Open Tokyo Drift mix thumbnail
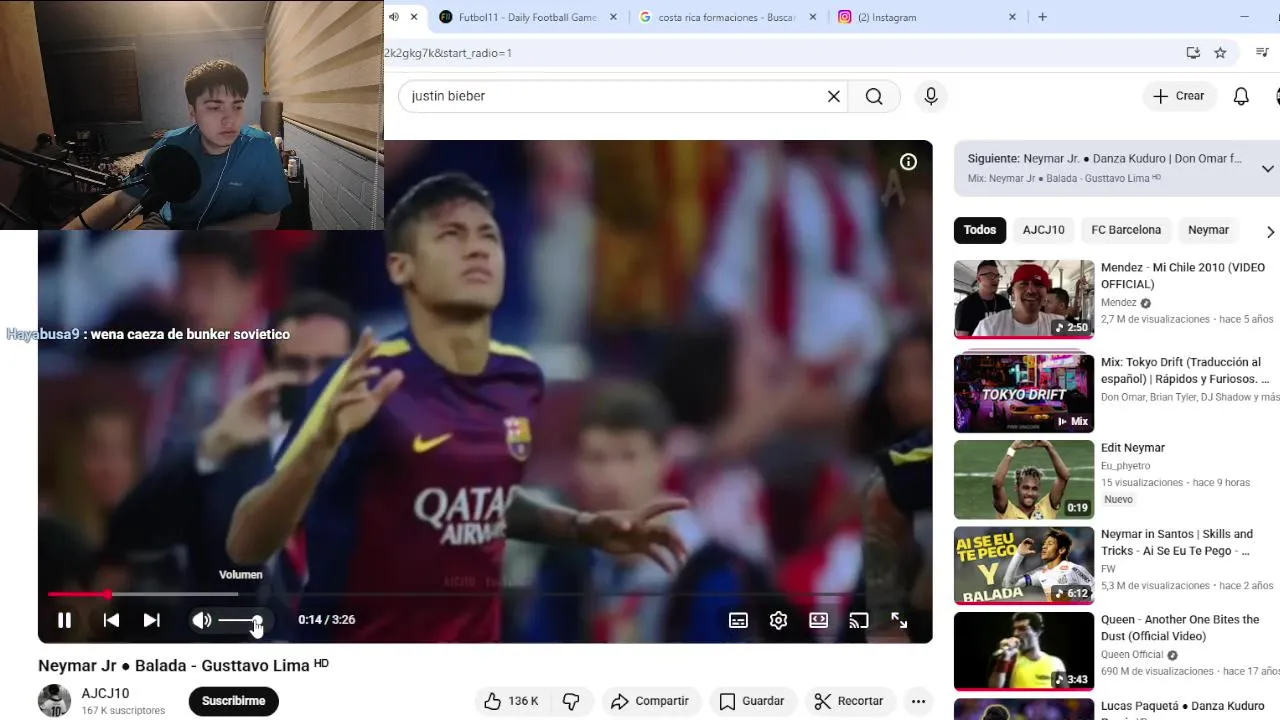This screenshot has width=1280, height=720. tap(1024, 393)
